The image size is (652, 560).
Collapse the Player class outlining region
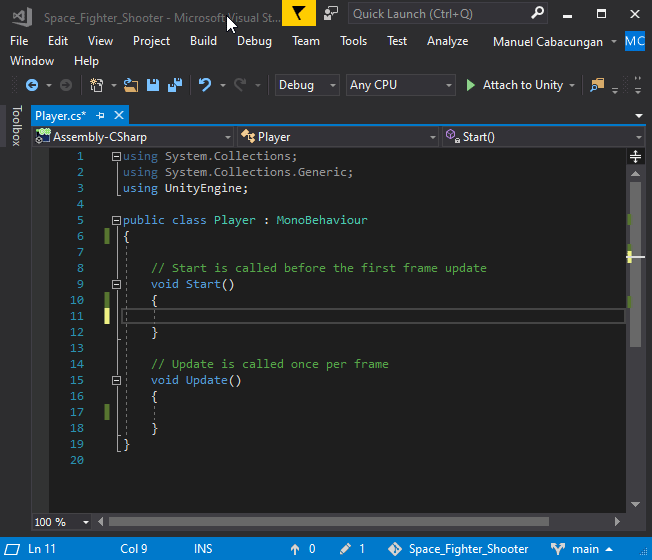coord(116,220)
